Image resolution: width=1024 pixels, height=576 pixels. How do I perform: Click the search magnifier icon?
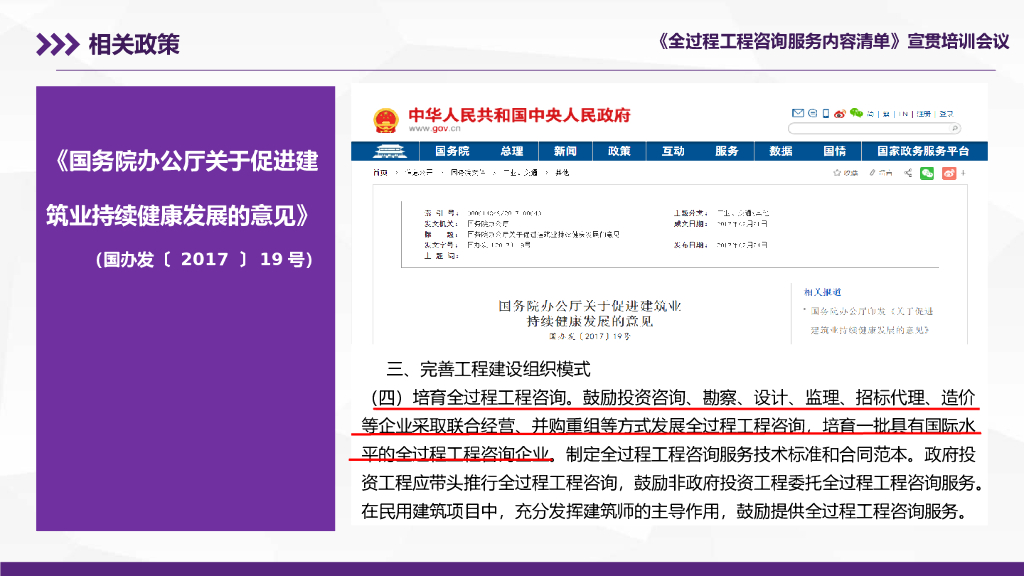coord(953,129)
